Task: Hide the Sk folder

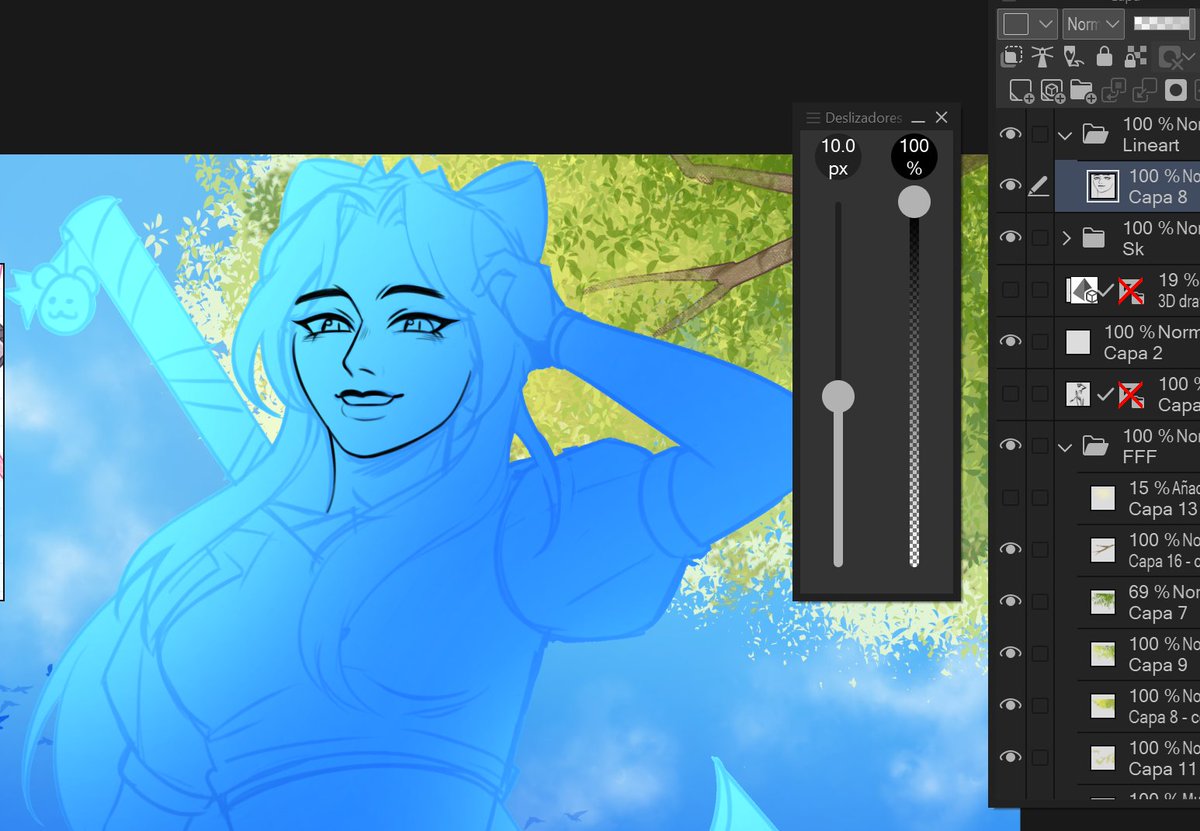Action: [x=1010, y=237]
